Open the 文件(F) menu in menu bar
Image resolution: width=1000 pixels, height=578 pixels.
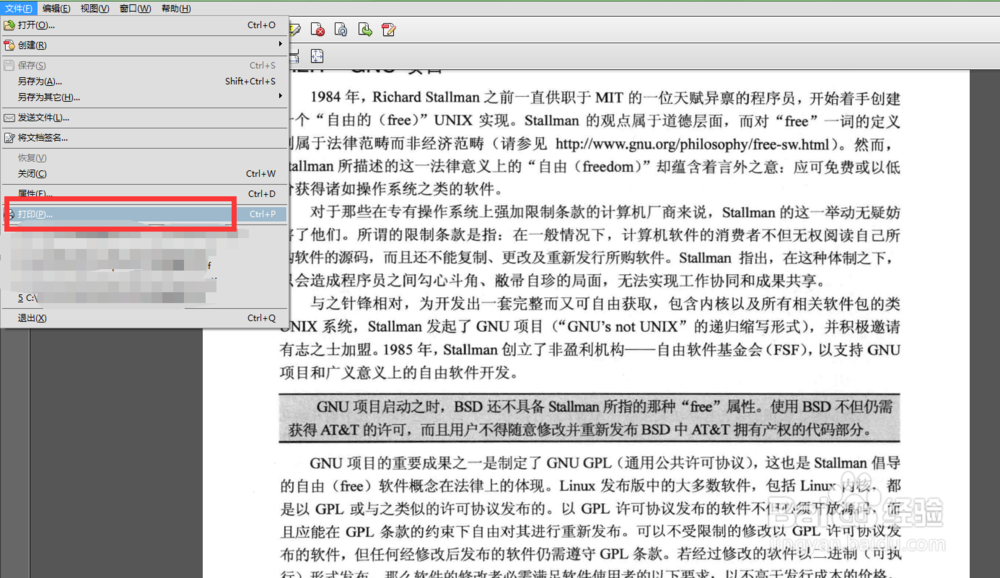[18, 8]
